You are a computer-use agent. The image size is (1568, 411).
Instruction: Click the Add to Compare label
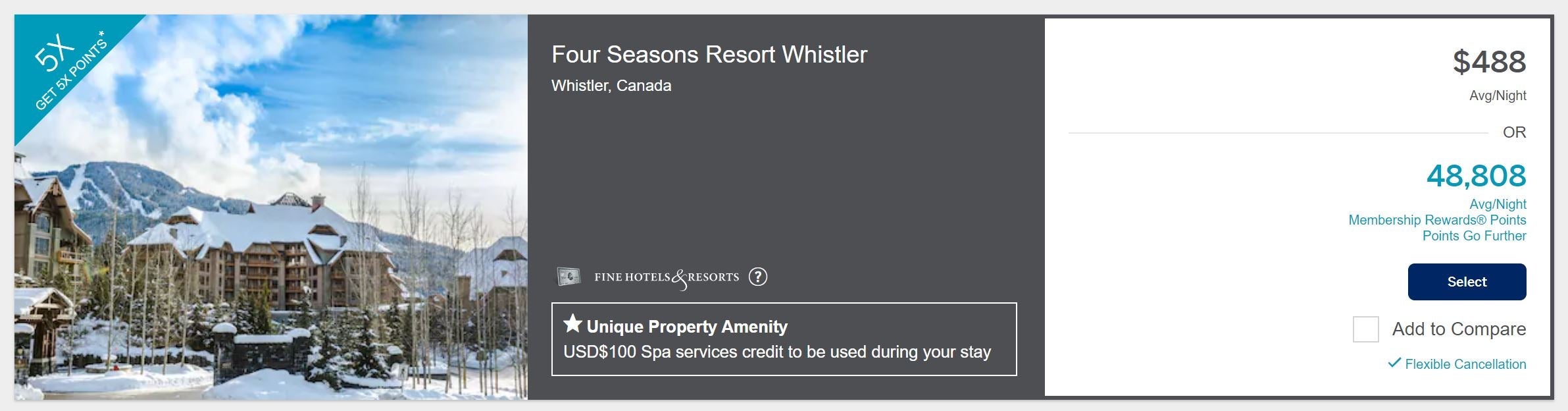pos(1459,329)
